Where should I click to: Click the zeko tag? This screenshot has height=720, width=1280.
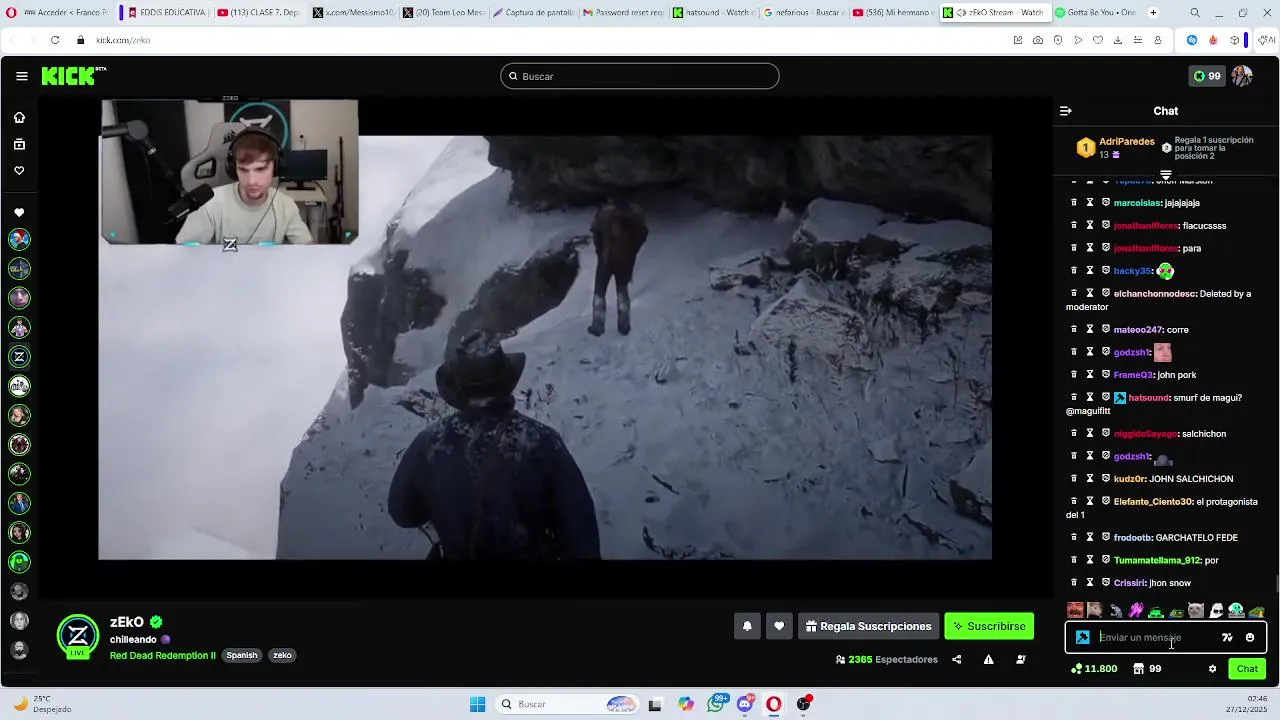pyautogui.click(x=282, y=656)
